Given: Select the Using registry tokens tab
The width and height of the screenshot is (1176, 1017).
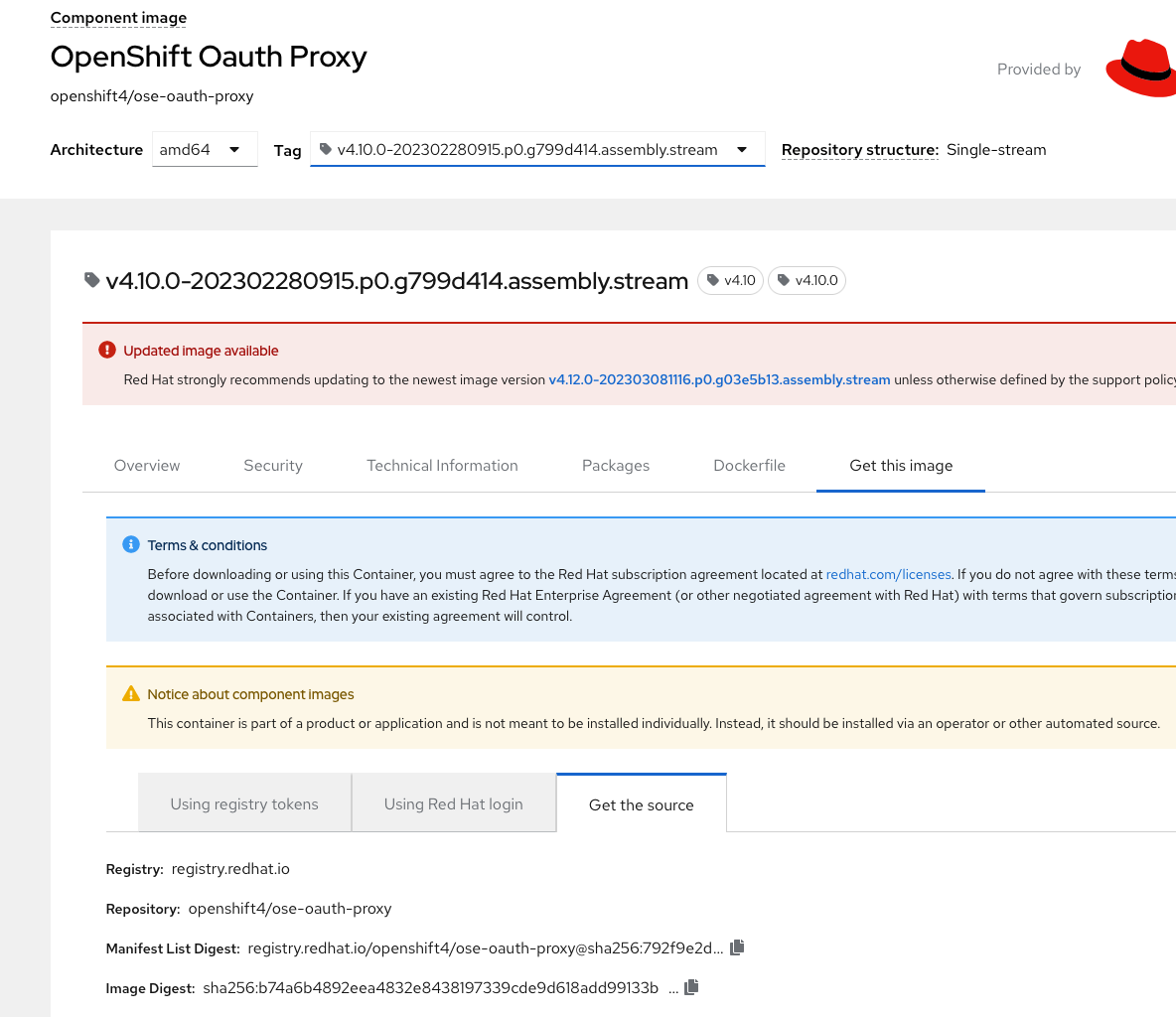Looking at the screenshot, I should point(243,803).
